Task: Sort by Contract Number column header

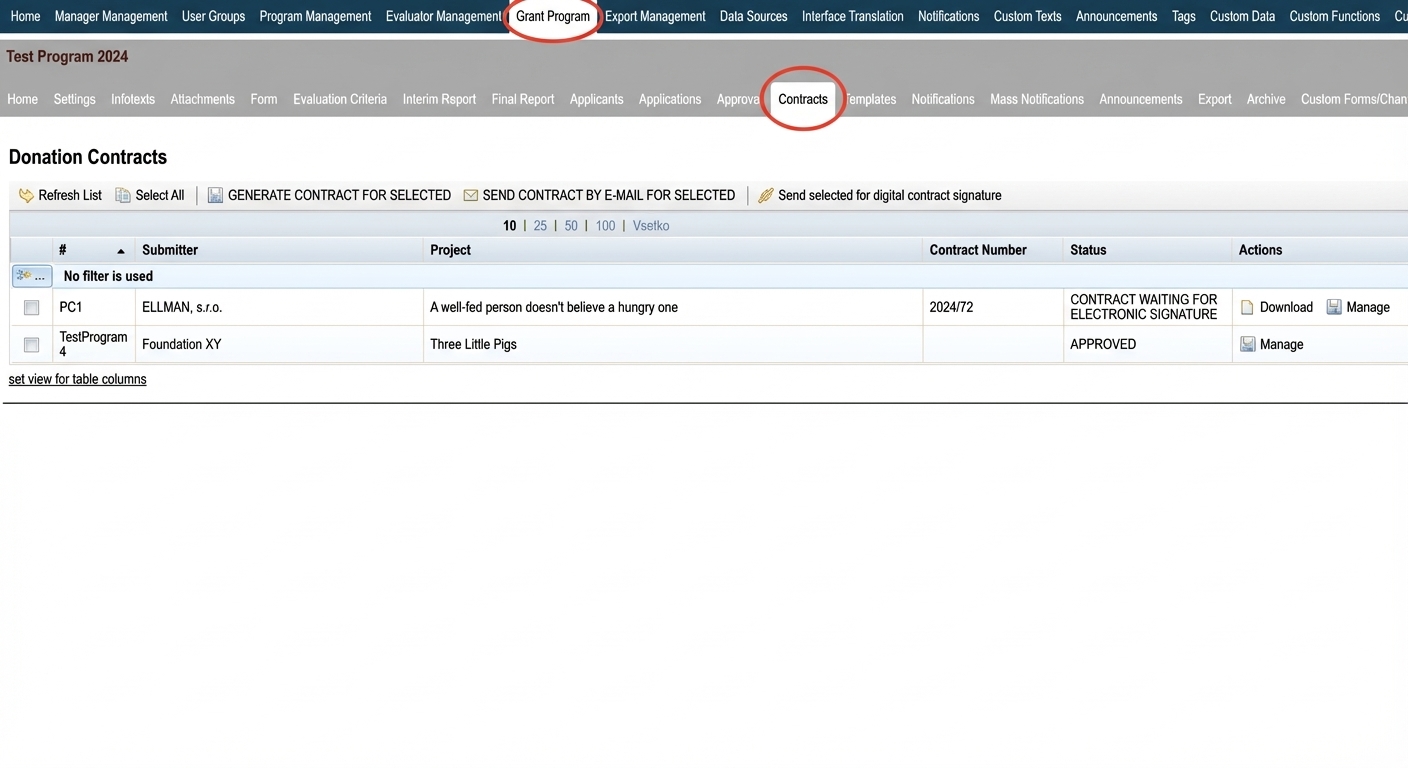Action: pos(978,250)
